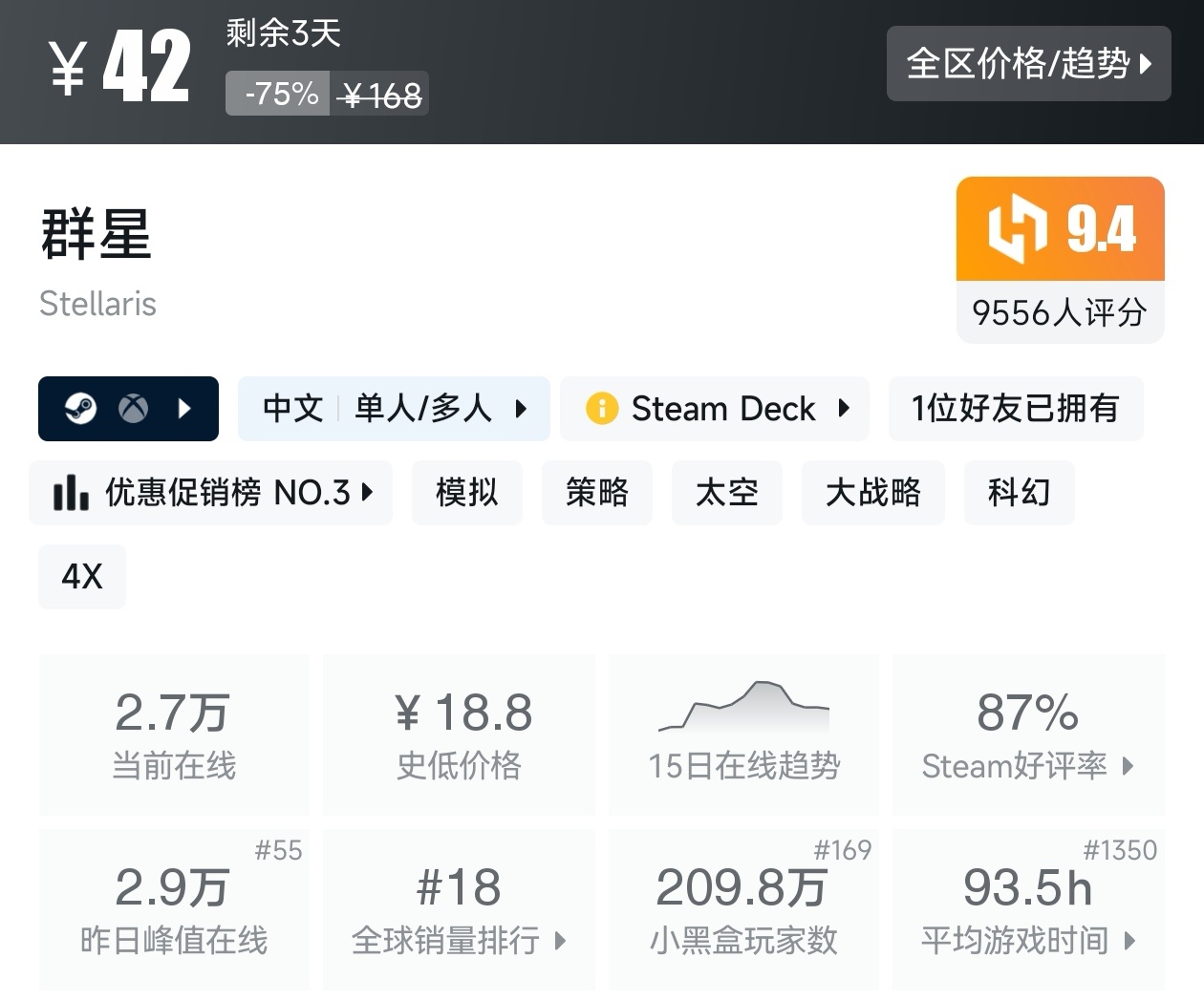This screenshot has width=1204, height=1001.
Task: Open the 平均游戏时间 93.5h details
Action: click(x=1028, y=909)
